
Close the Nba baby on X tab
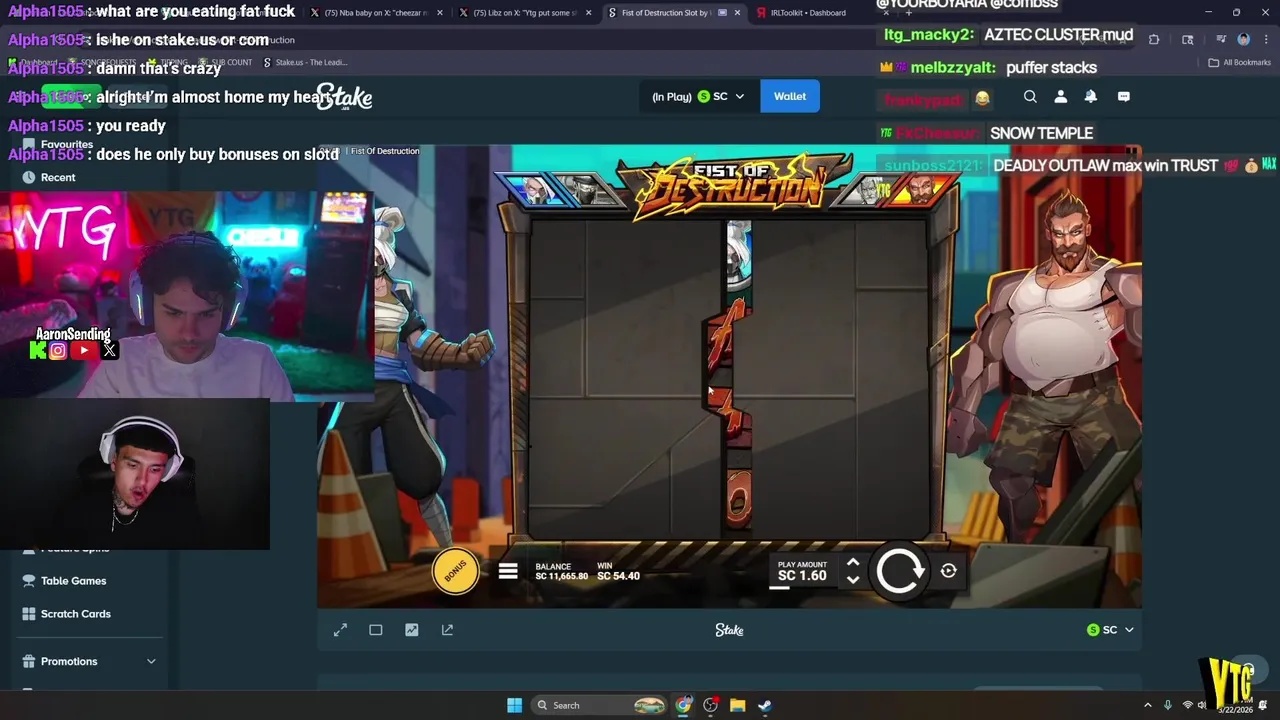coord(439,13)
